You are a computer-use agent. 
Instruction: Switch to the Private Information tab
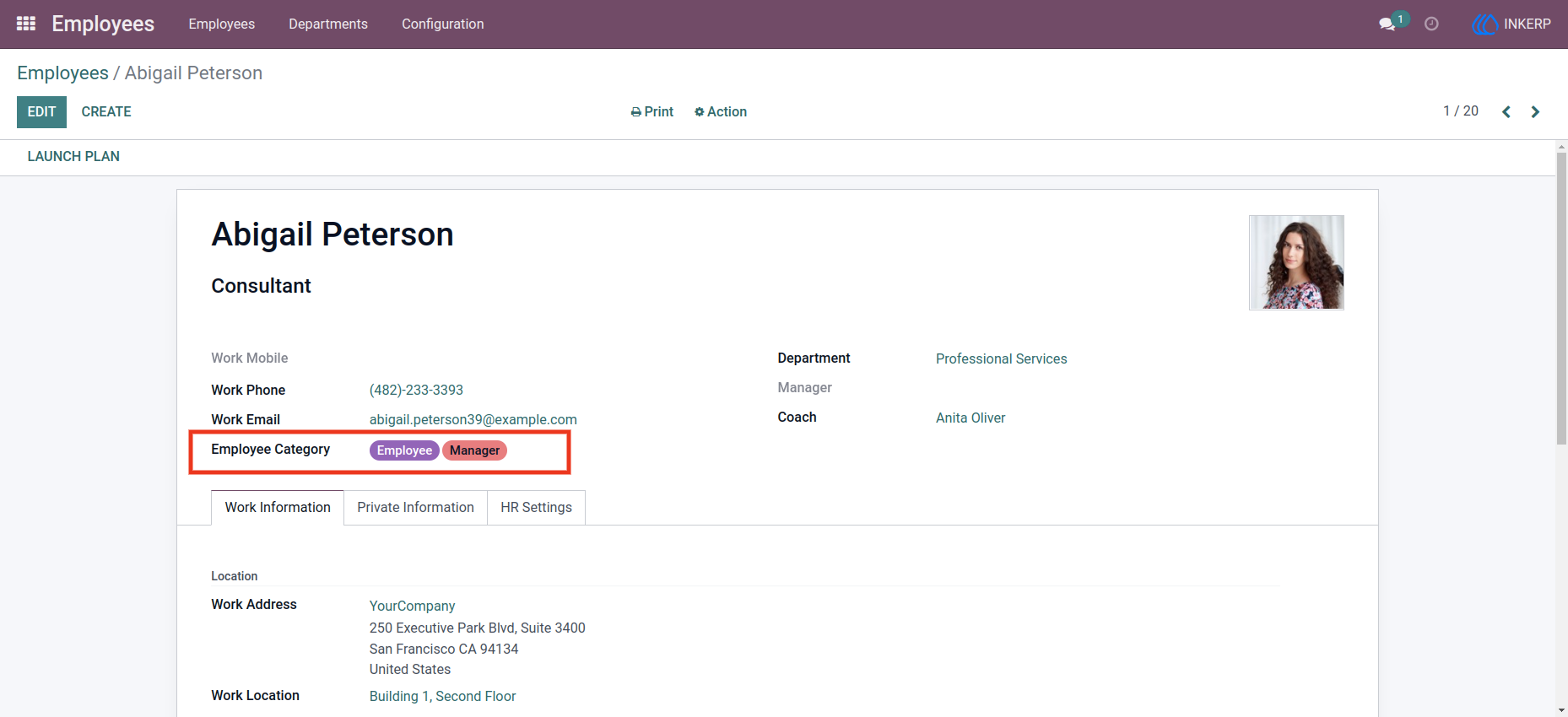coord(415,508)
